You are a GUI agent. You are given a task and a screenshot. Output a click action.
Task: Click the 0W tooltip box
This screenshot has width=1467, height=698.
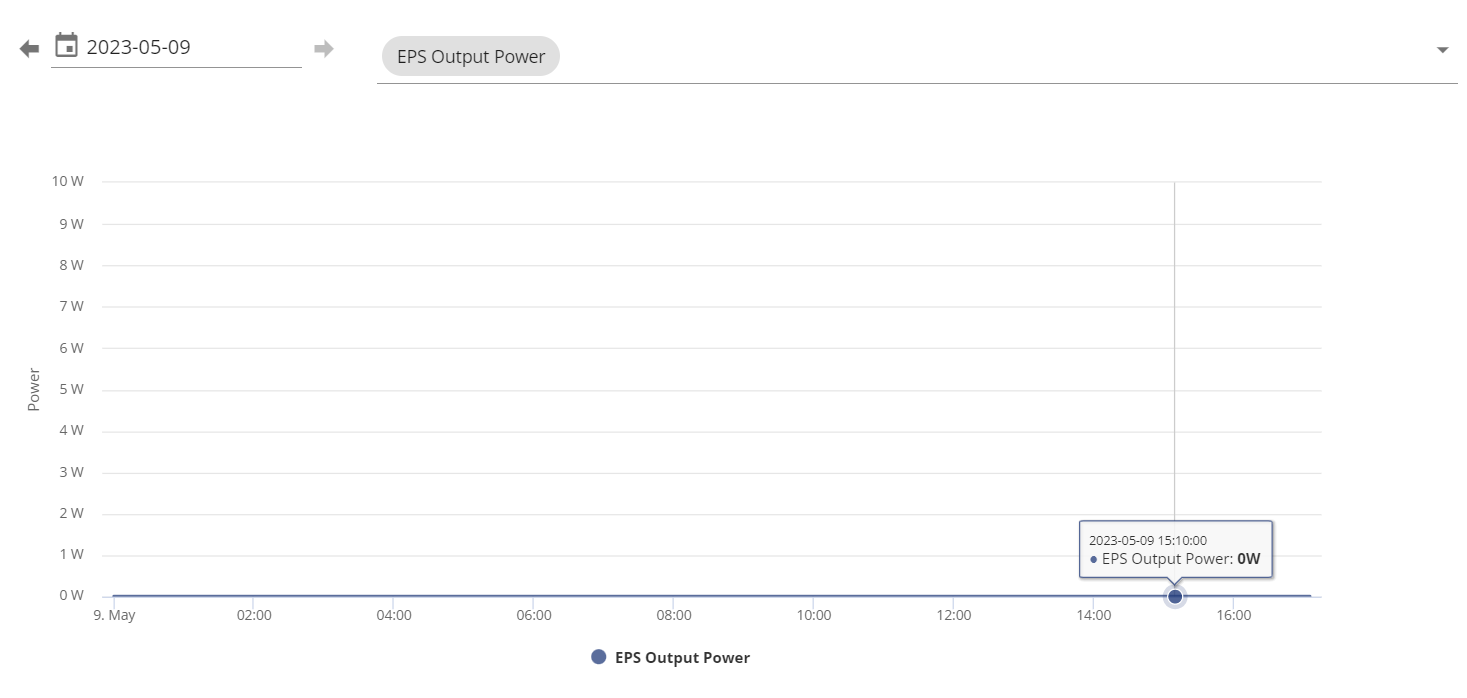[1175, 549]
